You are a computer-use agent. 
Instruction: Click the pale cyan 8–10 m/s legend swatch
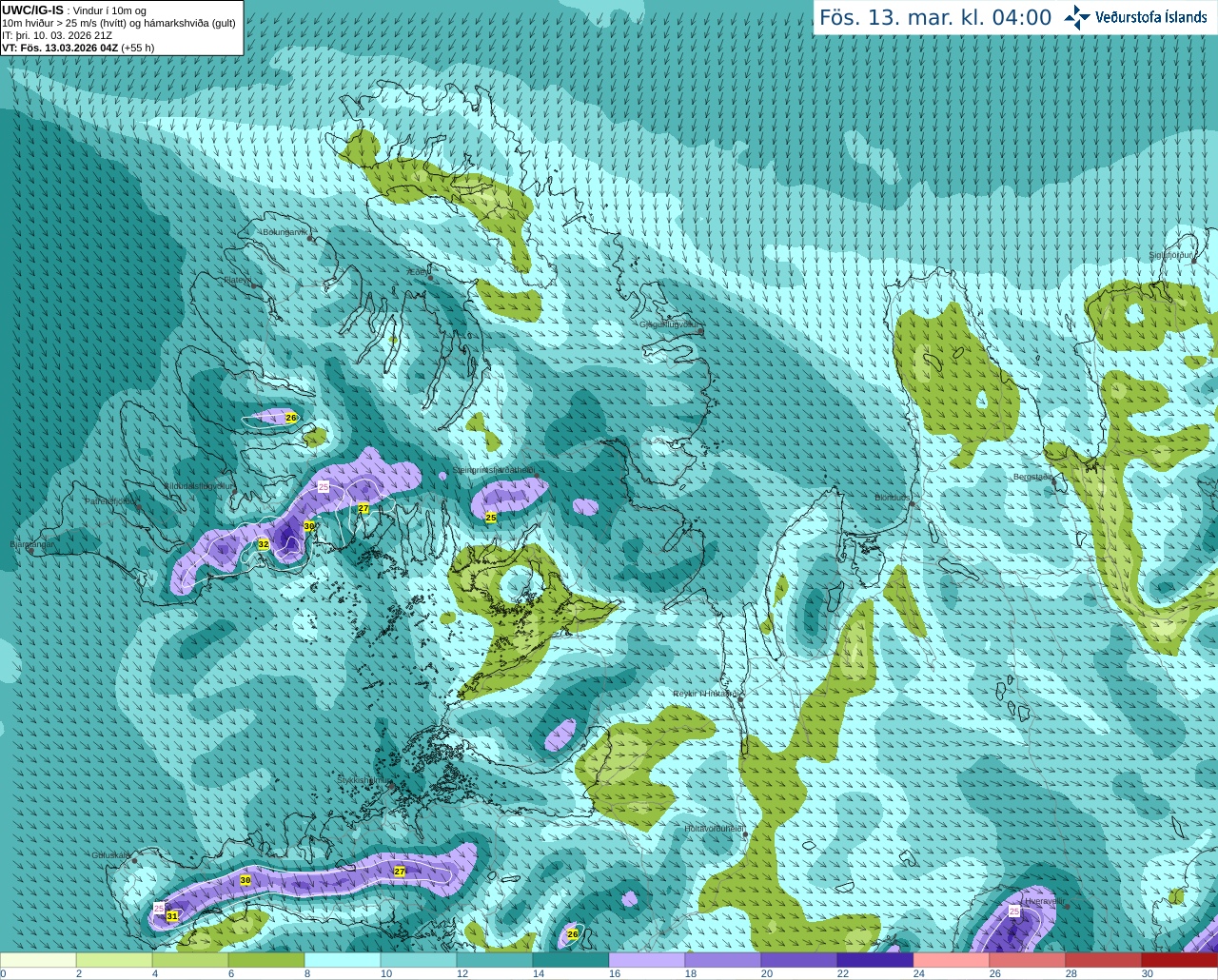pos(343,960)
